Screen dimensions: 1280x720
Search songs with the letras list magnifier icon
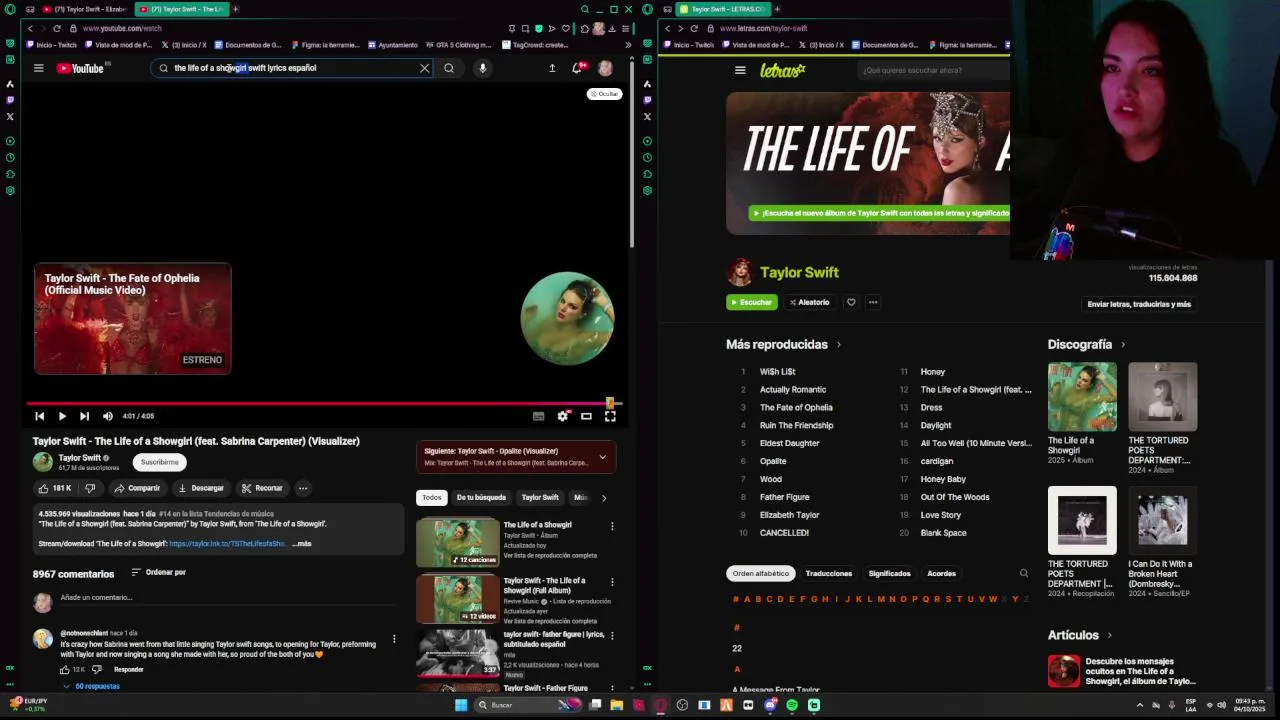[1023, 574]
